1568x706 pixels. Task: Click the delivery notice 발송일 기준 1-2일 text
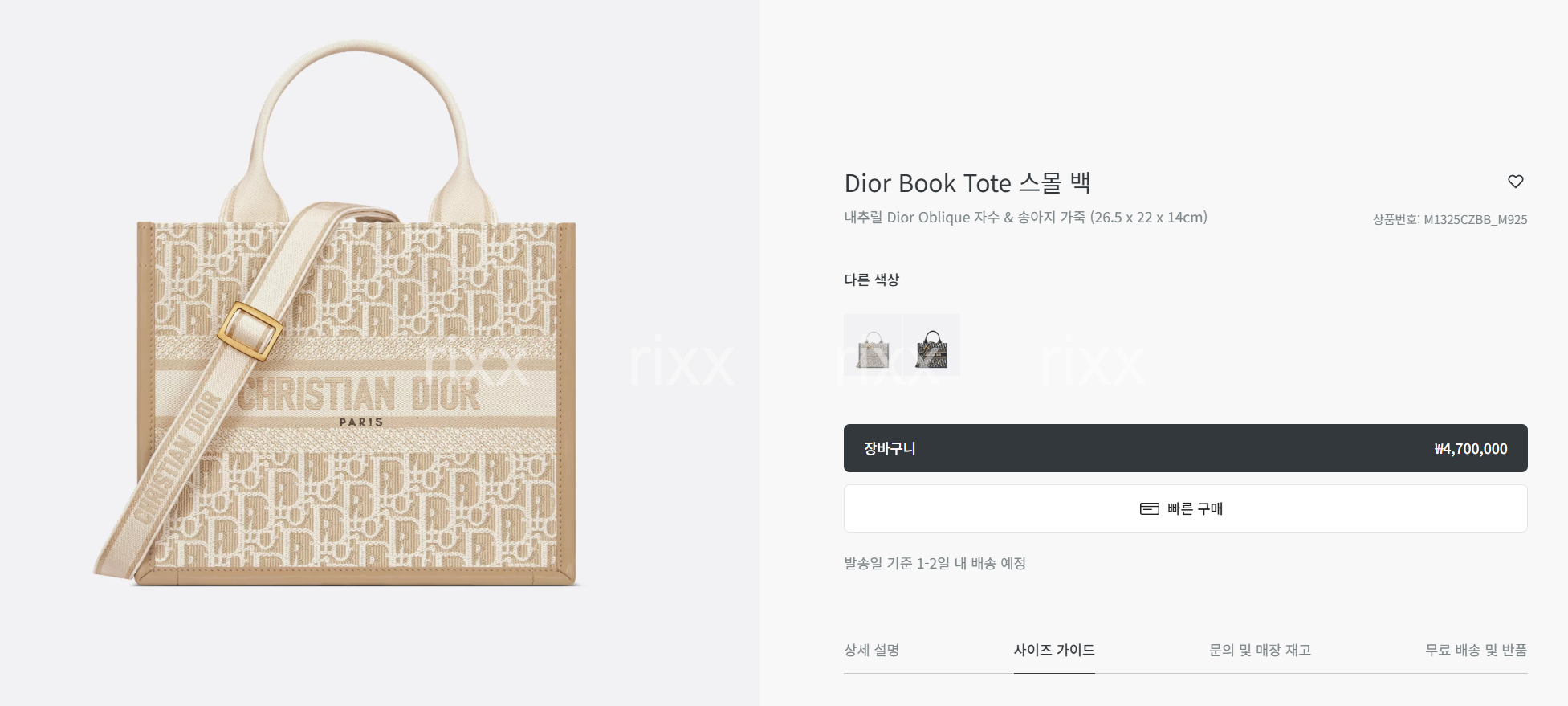click(935, 563)
